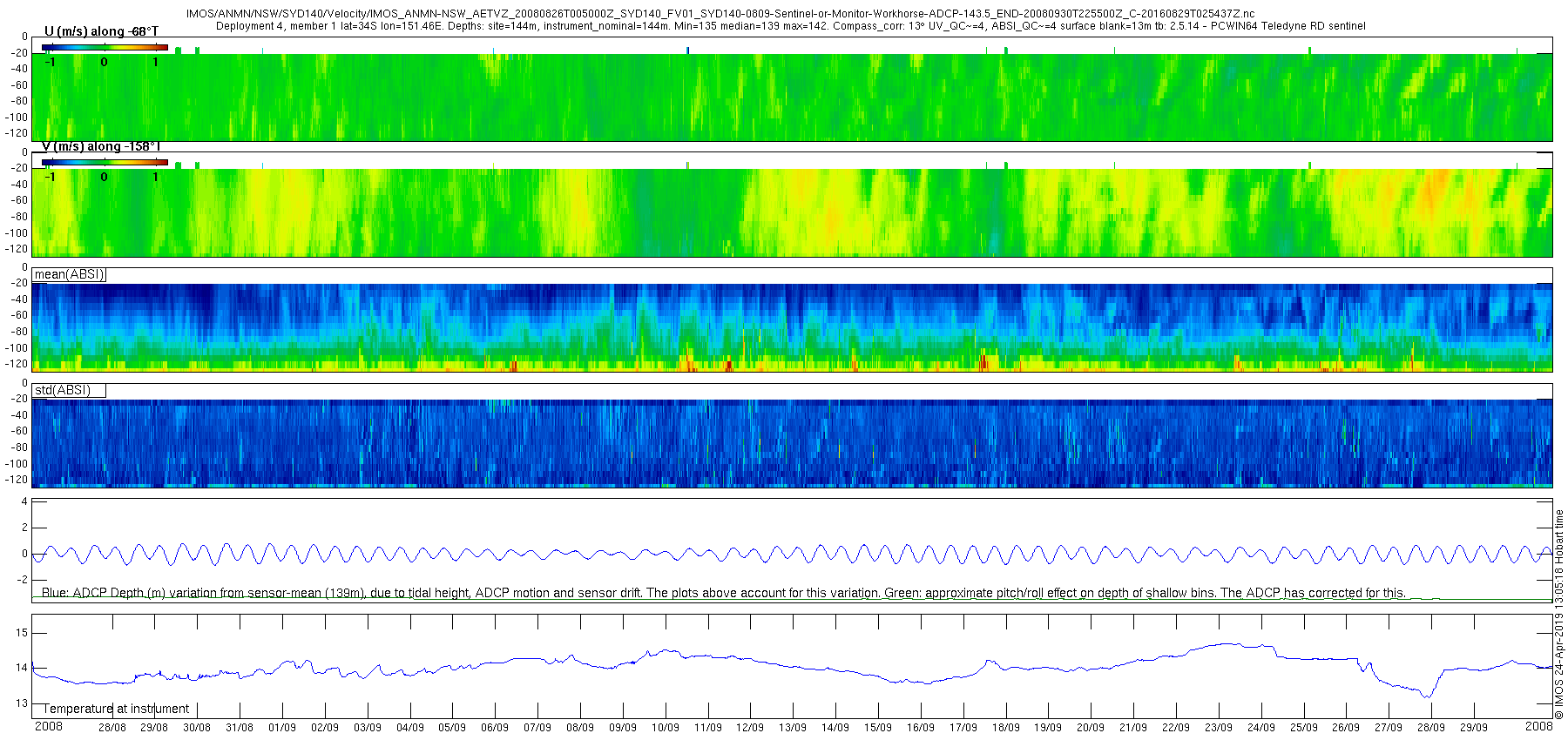The height and width of the screenshot is (740, 1568).
Task: Click the 12/09 date tick label
Action: pyautogui.click(x=750, y=728)
